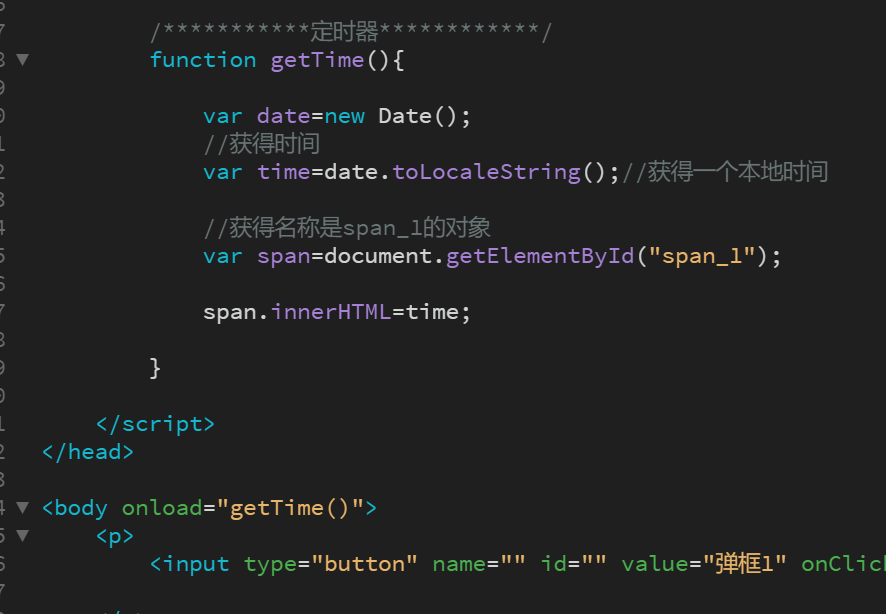Image resolution: width=886 pixels, height=614 pixels.
Task: Collapse the getTime function fold arrow
Action: point(23,59)
